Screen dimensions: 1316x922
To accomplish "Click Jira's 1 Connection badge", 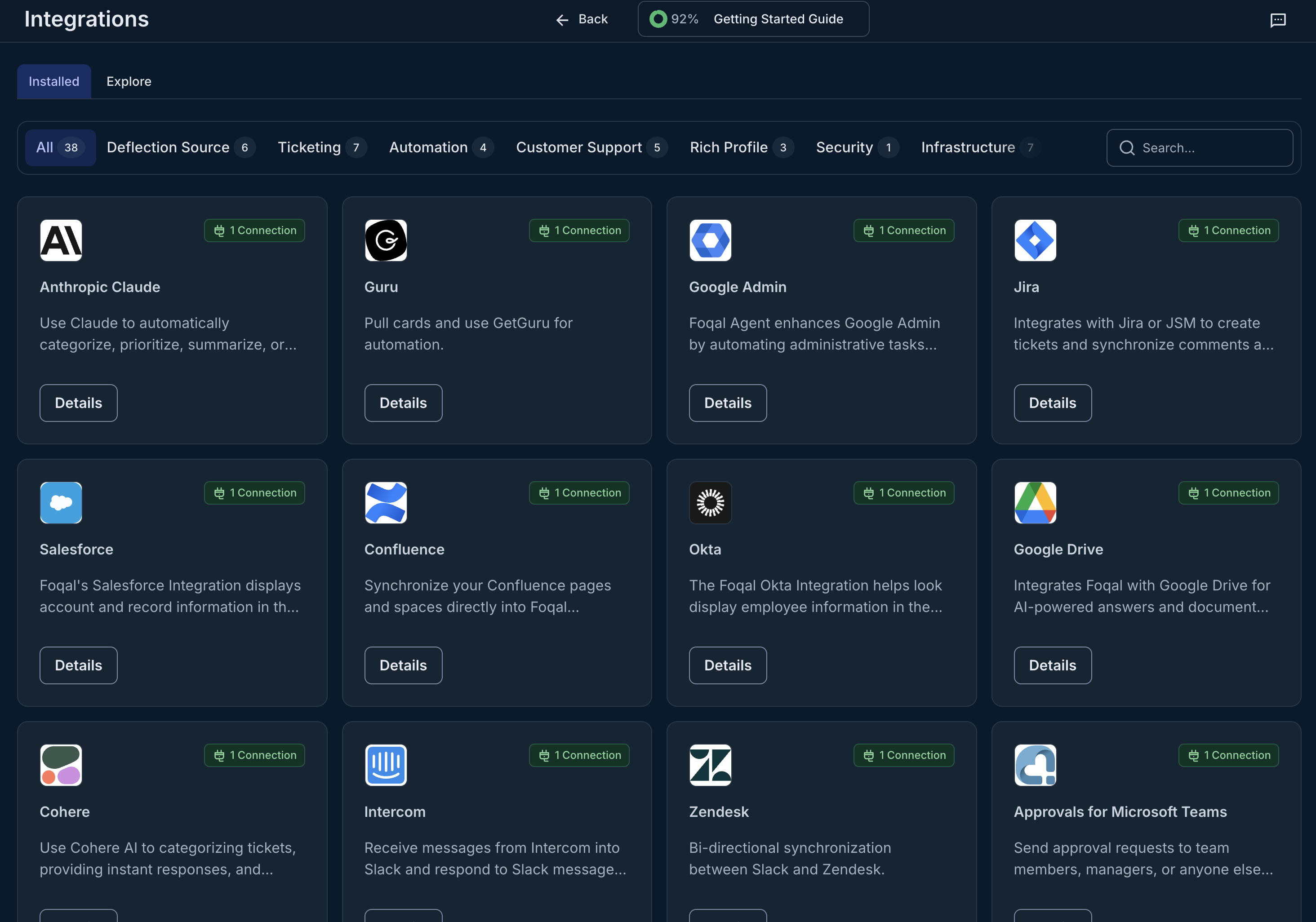I will click(1228, 230).
